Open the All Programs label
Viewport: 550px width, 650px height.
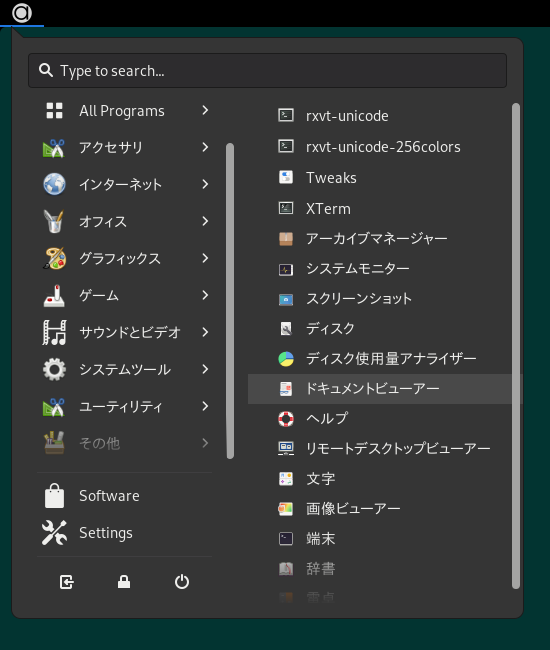(x=122, y=111)
